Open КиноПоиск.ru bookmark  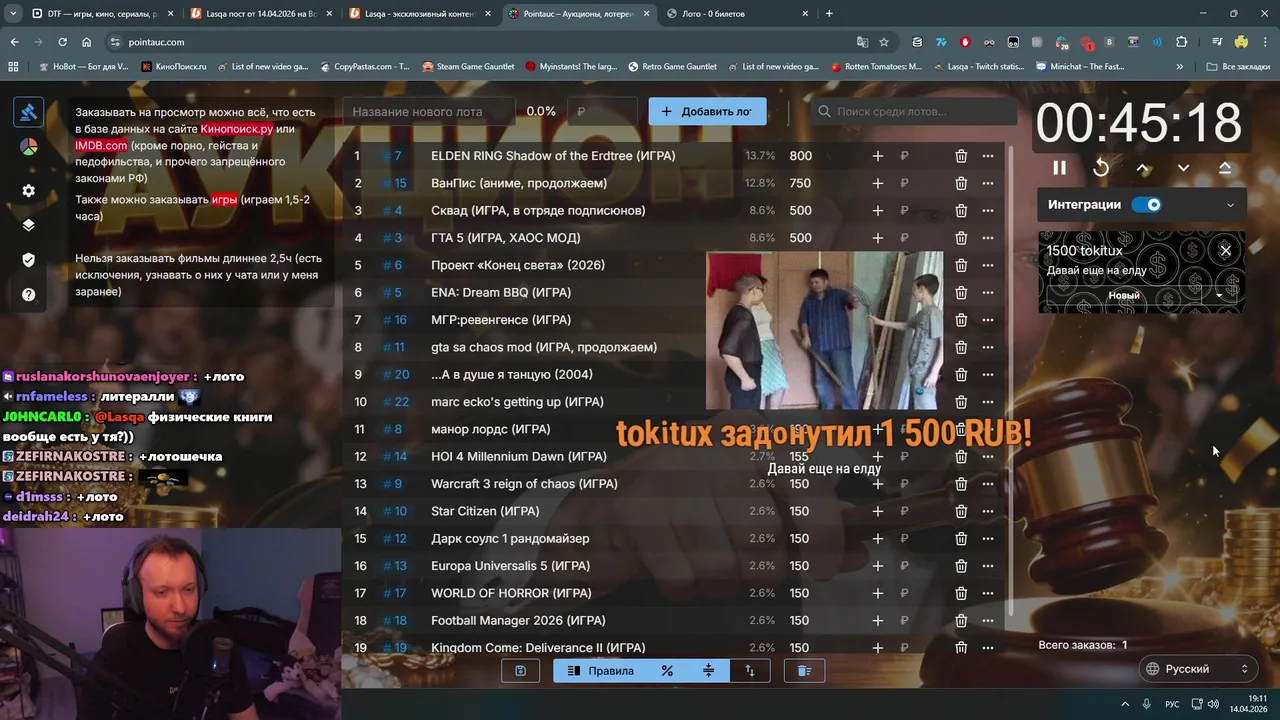click(x=174, y=67)
